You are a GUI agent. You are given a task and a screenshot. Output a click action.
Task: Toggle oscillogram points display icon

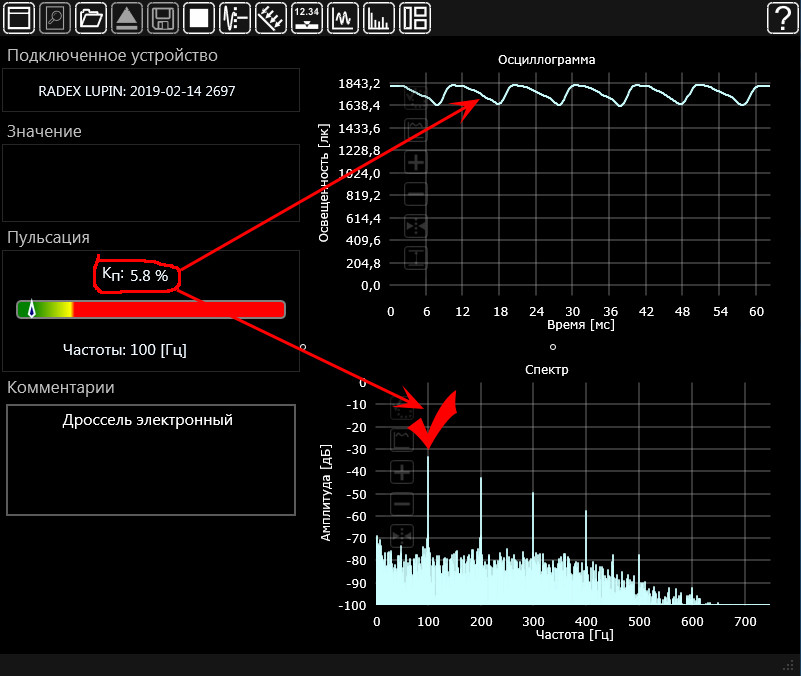coord(416,98)
